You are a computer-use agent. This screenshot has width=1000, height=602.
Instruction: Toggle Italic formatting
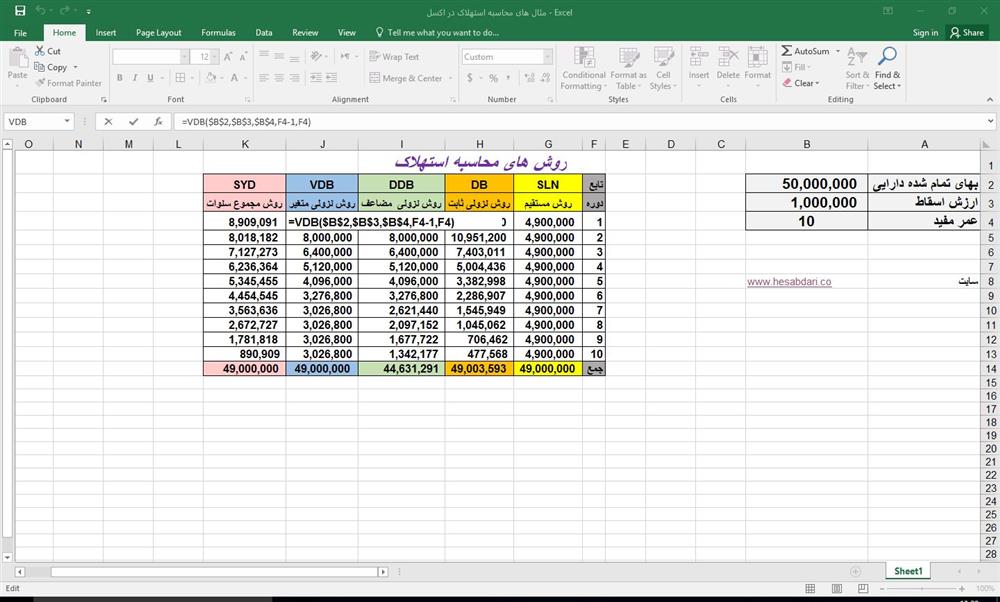pyautogui.click(x=134, y=77)
